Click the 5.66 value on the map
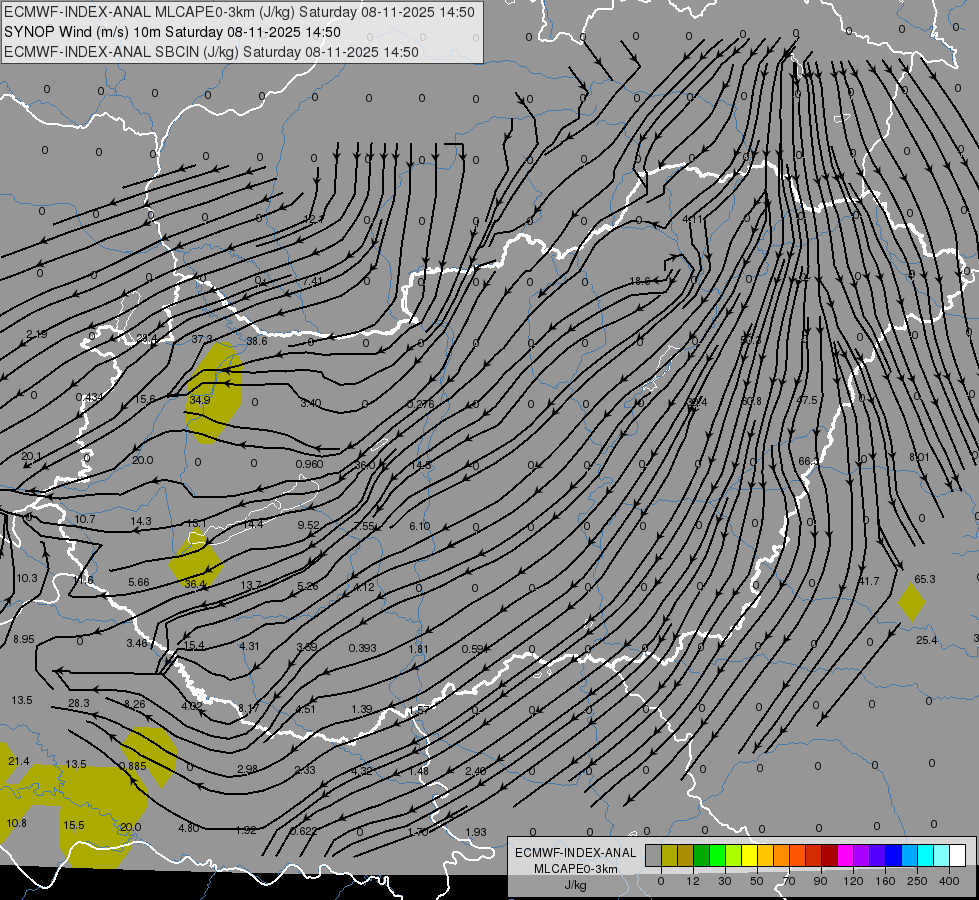979x900 pixels. pyautogui.click(x=139, y=582)
